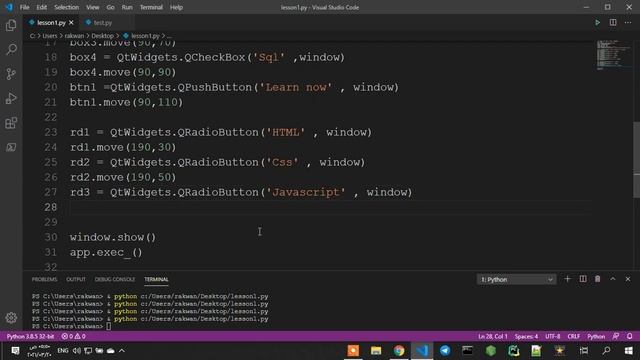Open Telegram from taskbar
The width and height of the screenshot is (640, 360).
coord(445,351)
